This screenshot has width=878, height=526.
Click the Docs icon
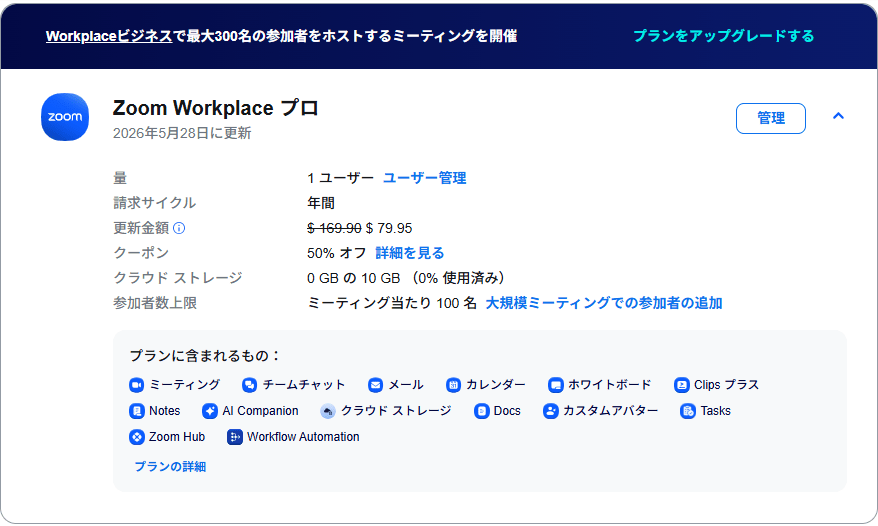click(482, 411)
